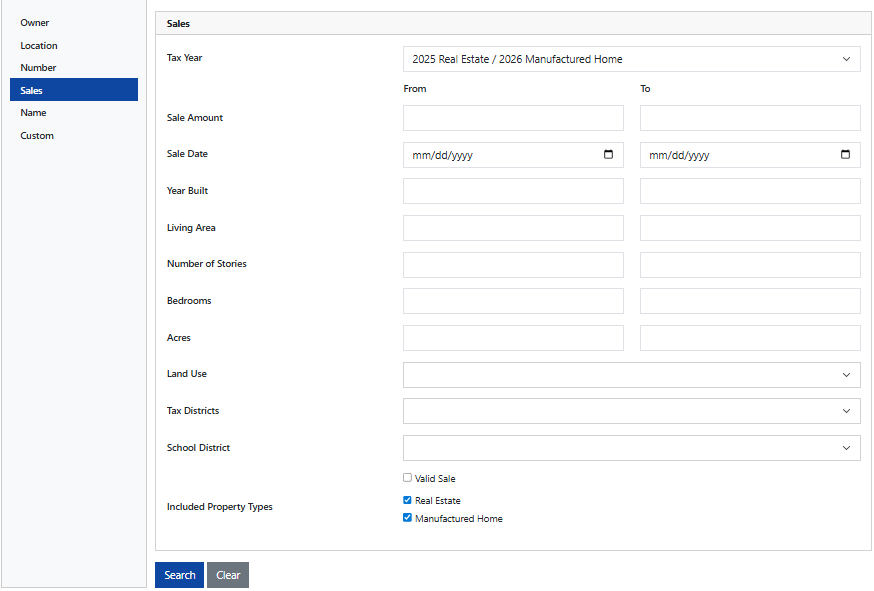Switch to the Owner search tab

(x=35, y=23)
